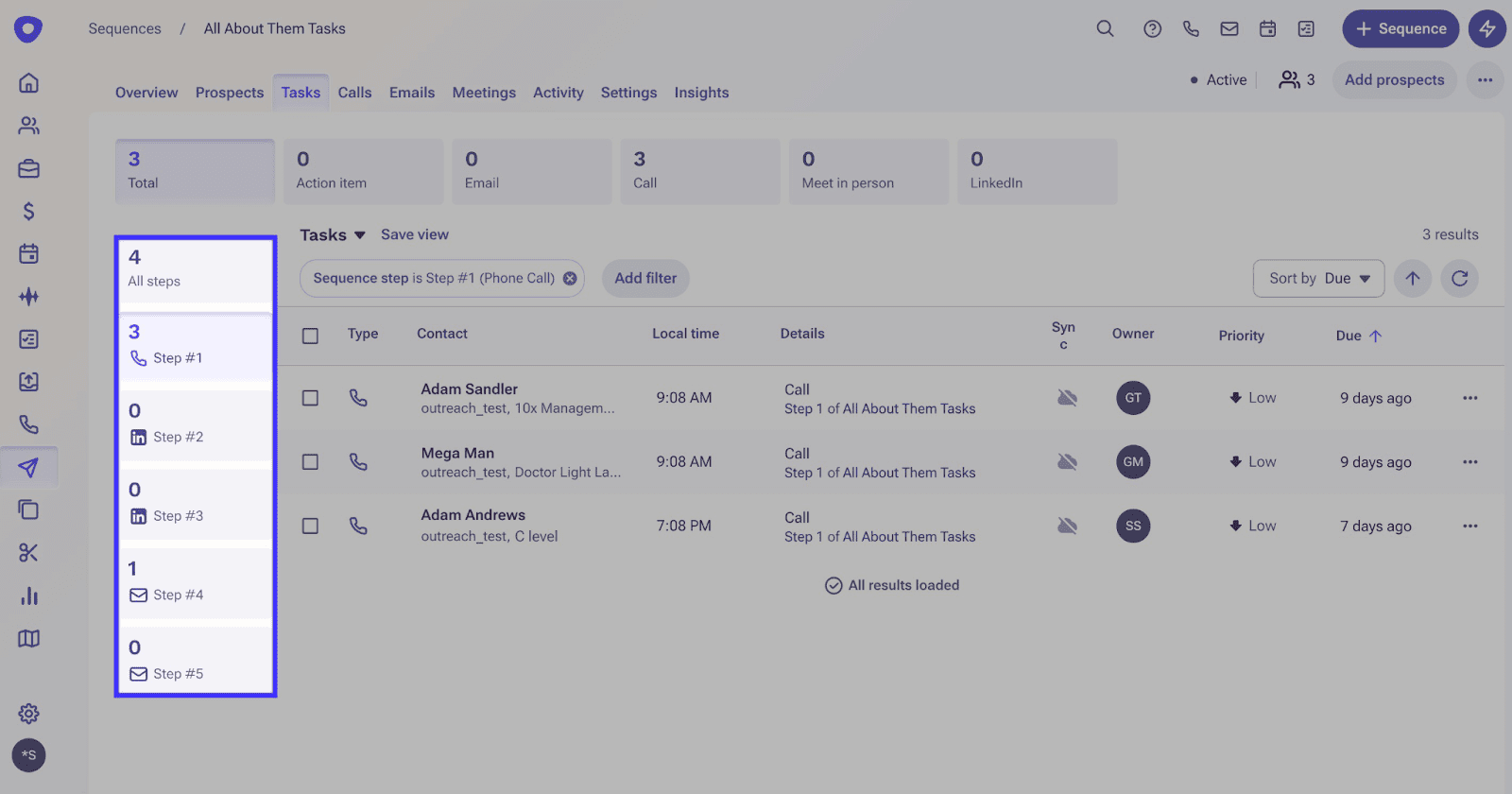Toggle ascending sort arrow button
1512x794 pixels.
click(x=1412, y=278)
